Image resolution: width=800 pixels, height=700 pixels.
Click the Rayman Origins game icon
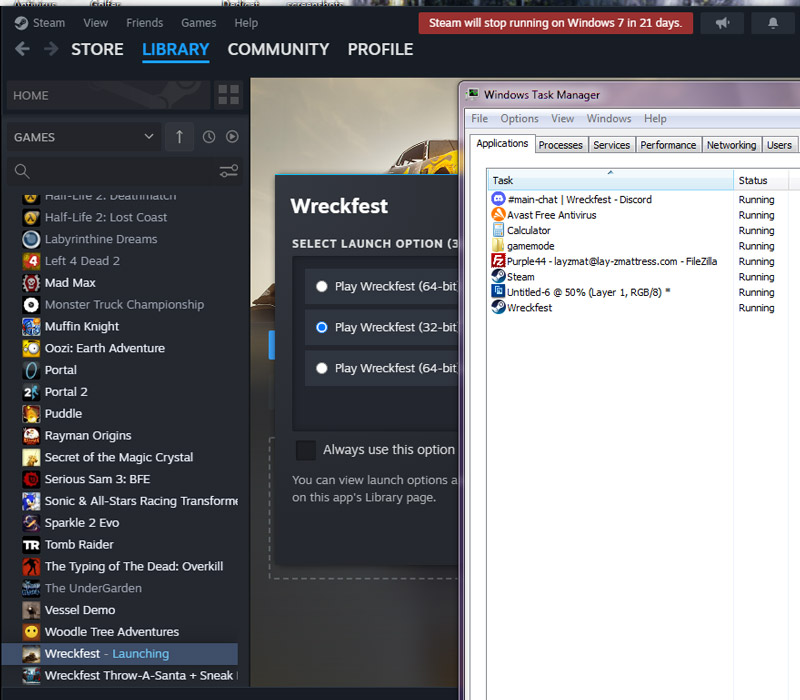(31, 436)
